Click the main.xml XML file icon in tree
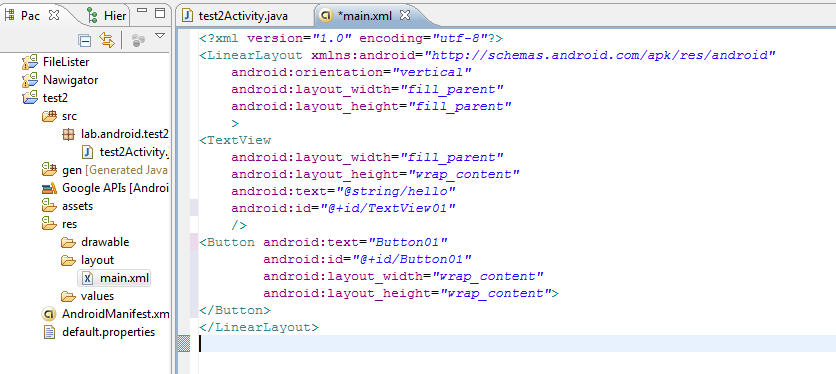The image size is (836, 374). (88, 278)
